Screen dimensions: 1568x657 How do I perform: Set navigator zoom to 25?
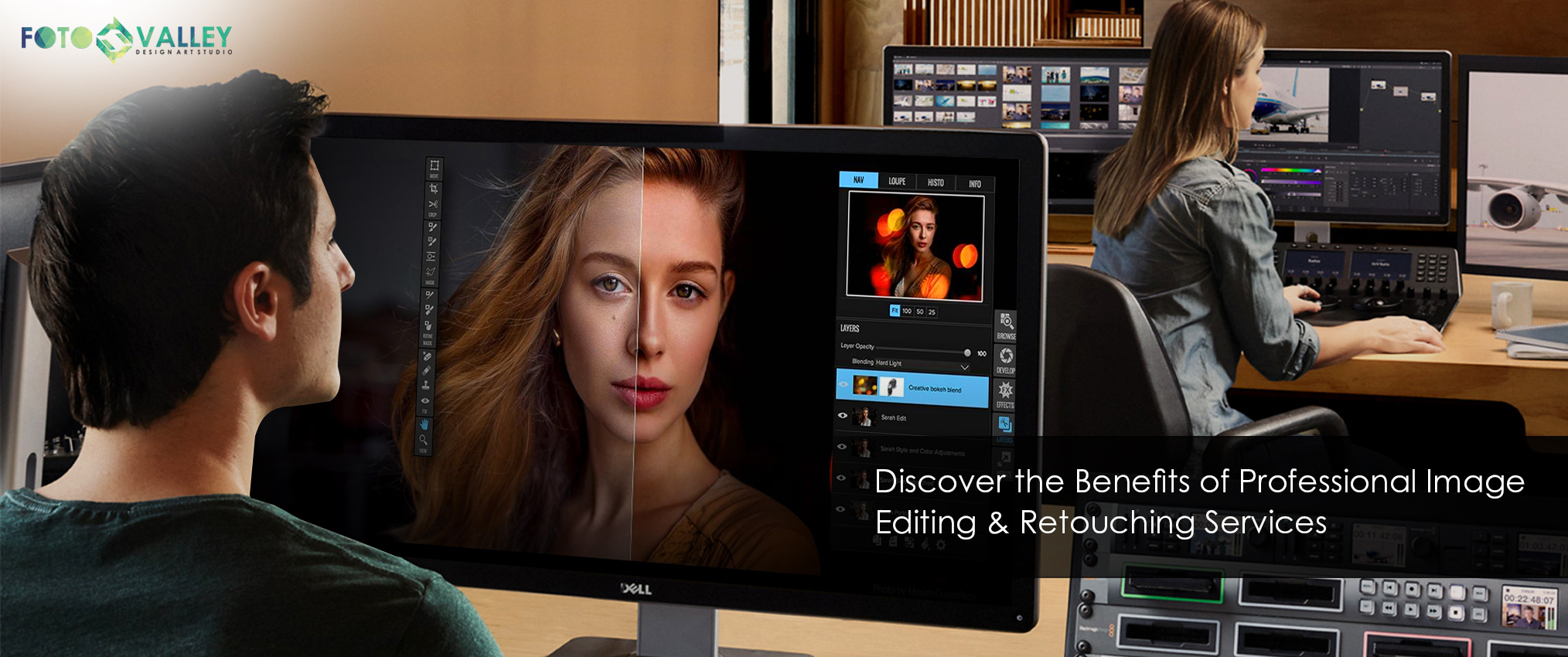point(932,312)
